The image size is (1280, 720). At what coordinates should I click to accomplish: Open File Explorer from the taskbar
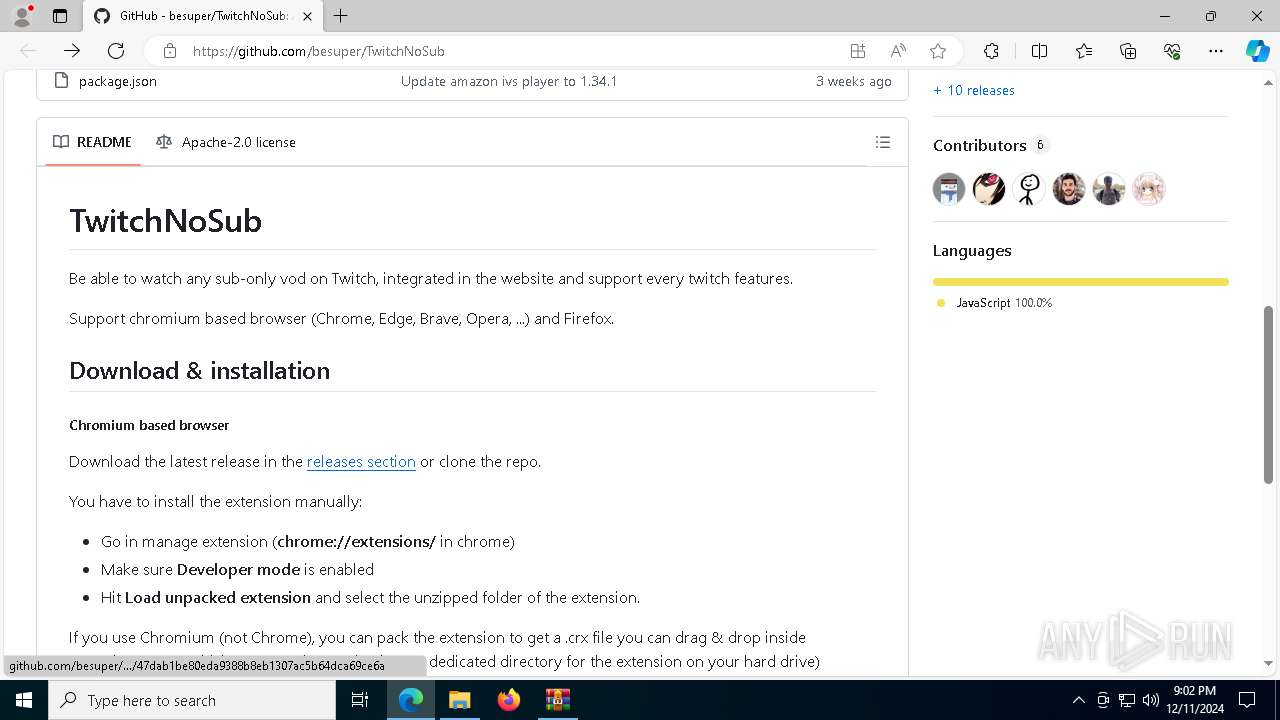[459, 700]
